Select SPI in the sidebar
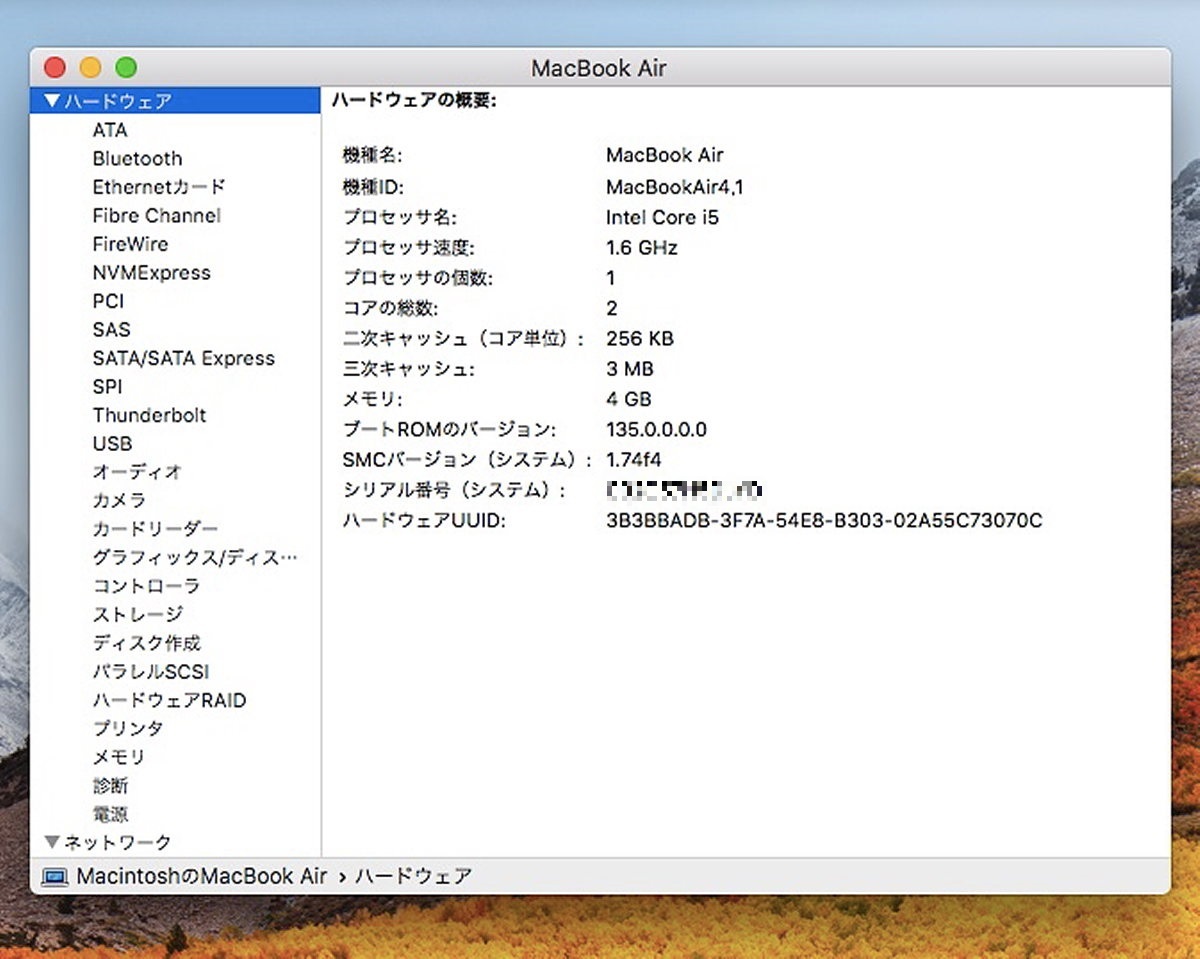Viewport: 1200px width, 959px height. pos(107,386)
